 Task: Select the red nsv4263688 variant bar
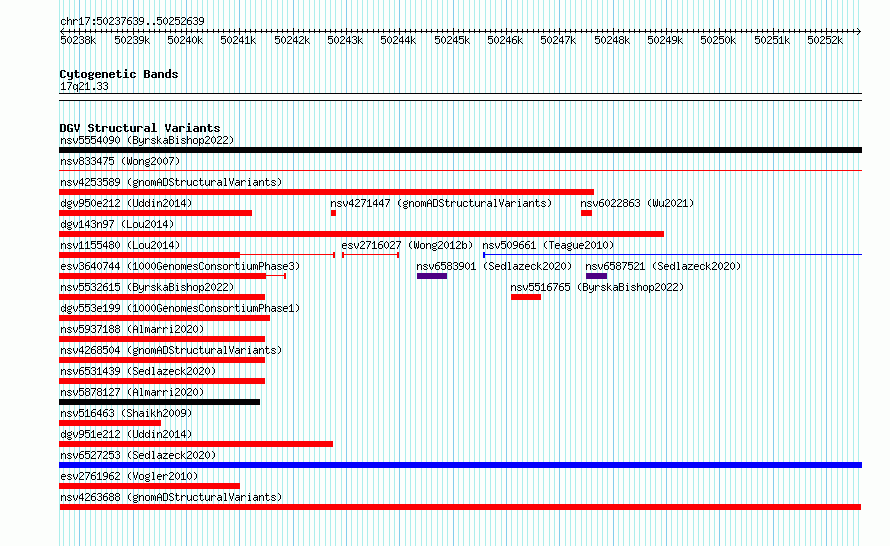(460, 507)
